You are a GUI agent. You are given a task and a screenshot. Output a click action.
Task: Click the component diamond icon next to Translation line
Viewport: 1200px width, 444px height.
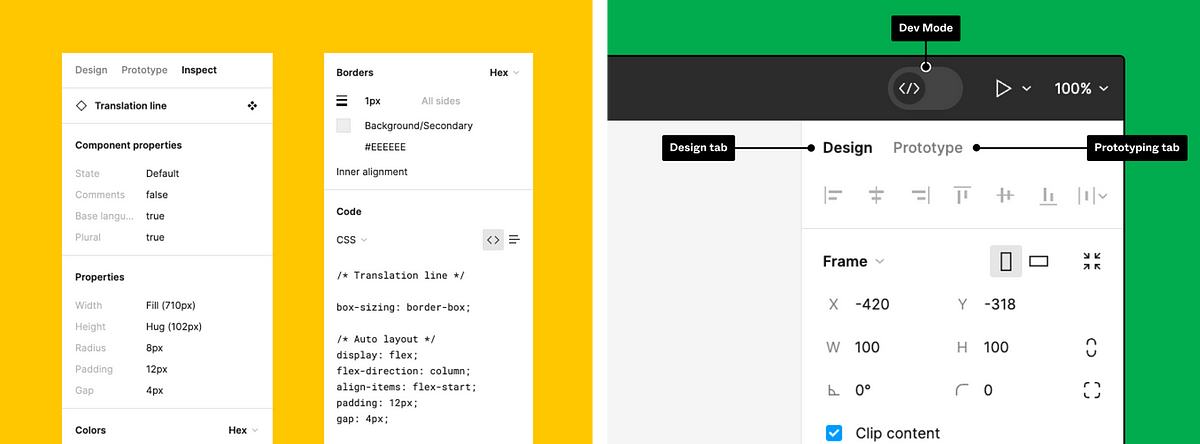pos(81,105)
